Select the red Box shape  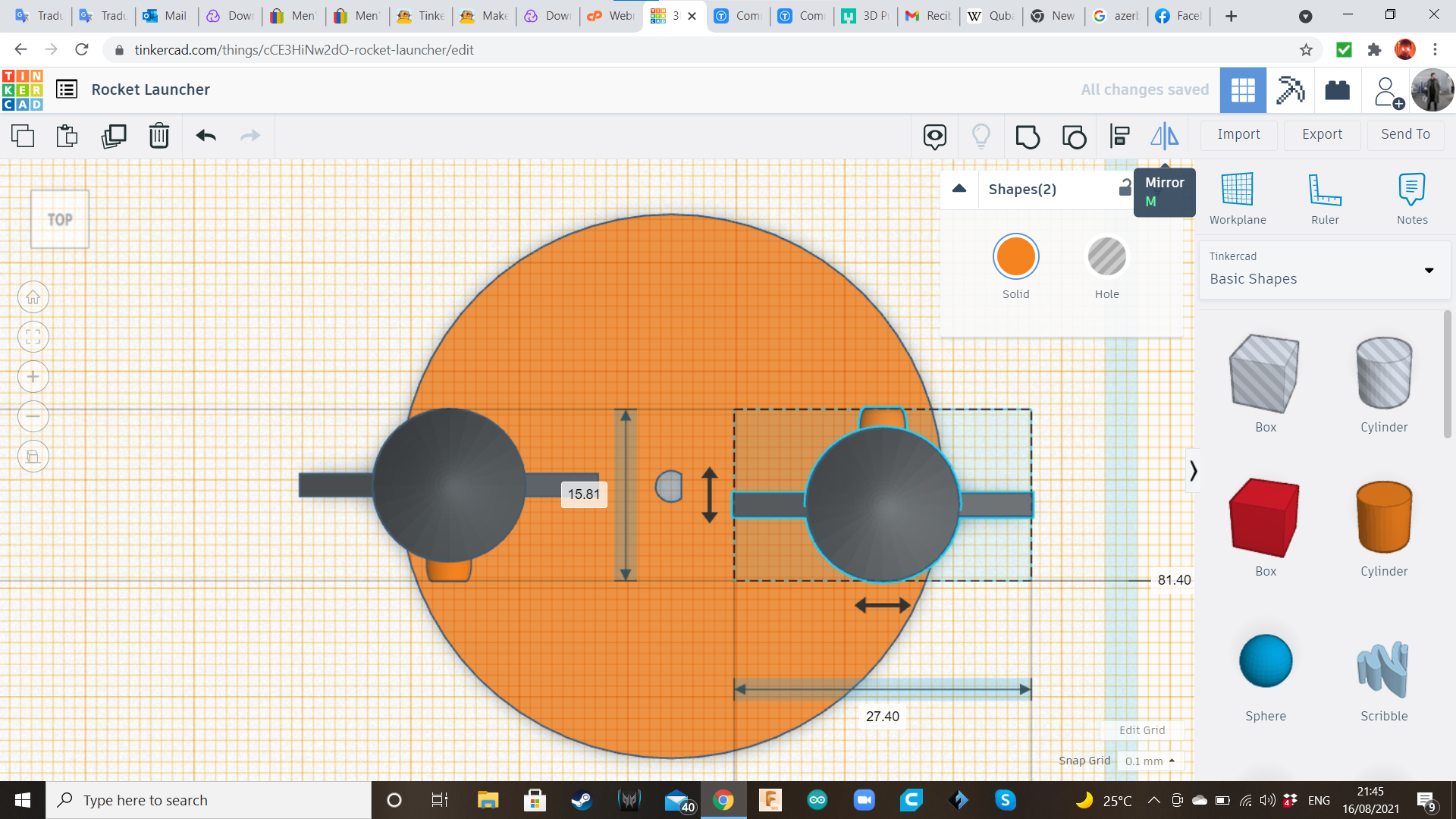click(1265, 518)
